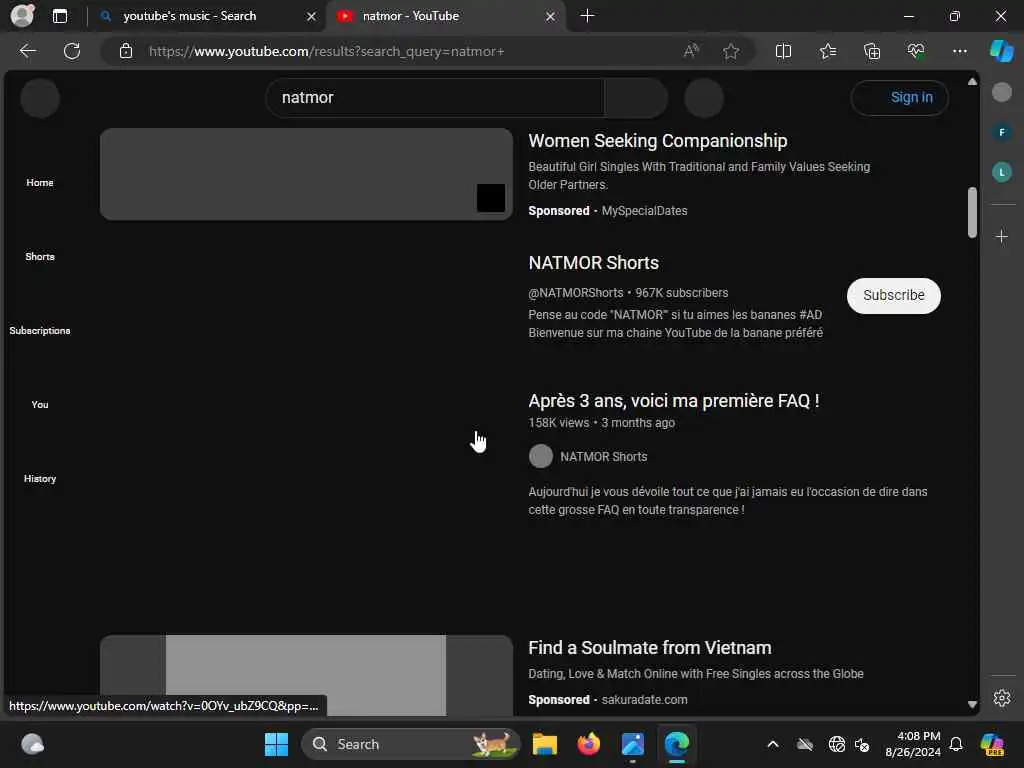View site information lock icon
The height and width of the screenshot is (768, 1024).
pos(126,51)
